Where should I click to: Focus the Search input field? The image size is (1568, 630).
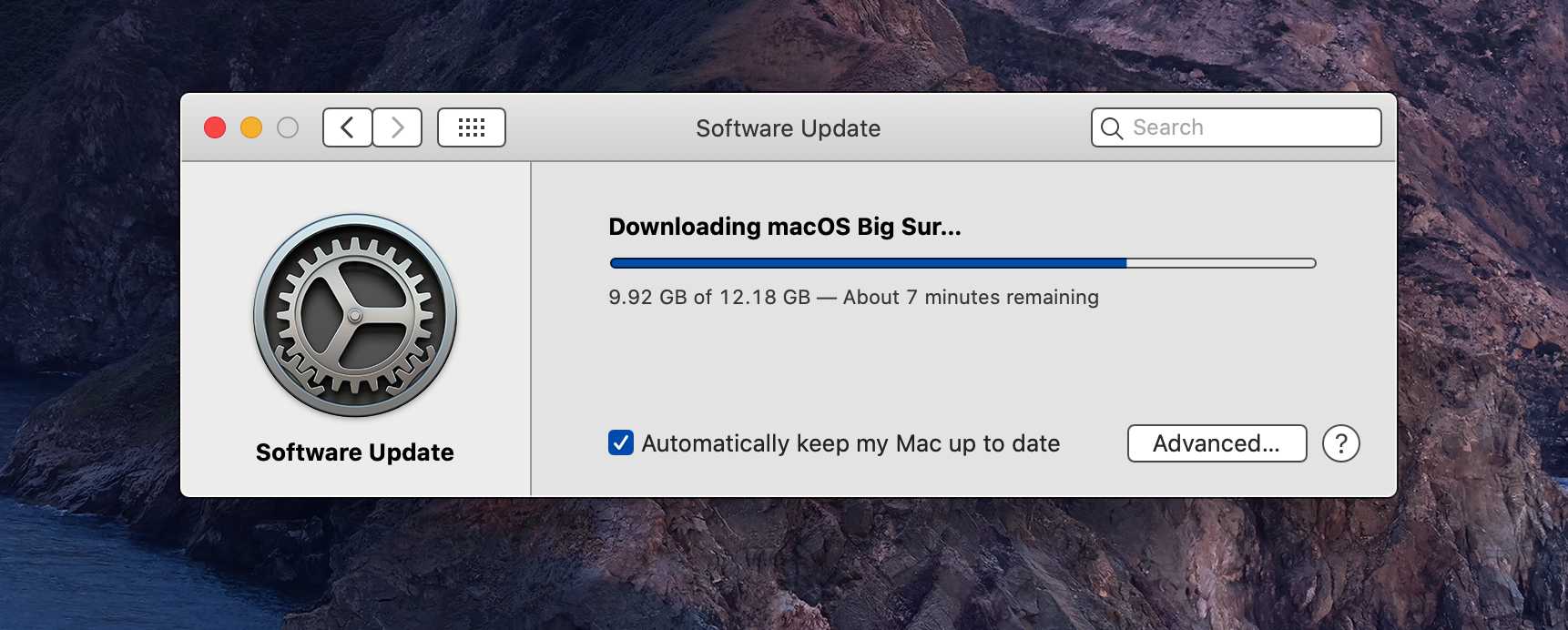pos(1237,127)
